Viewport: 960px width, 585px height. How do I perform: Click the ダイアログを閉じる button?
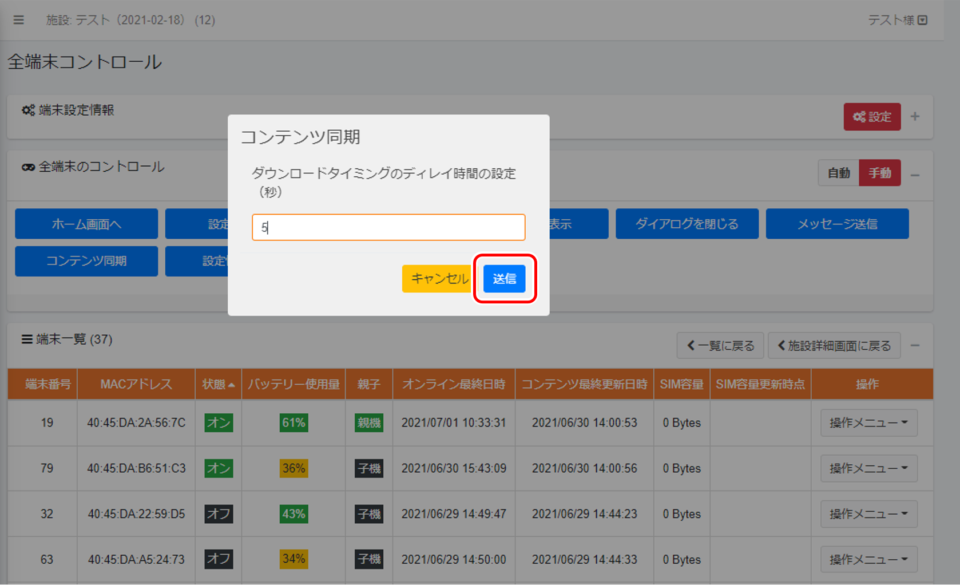687,224
